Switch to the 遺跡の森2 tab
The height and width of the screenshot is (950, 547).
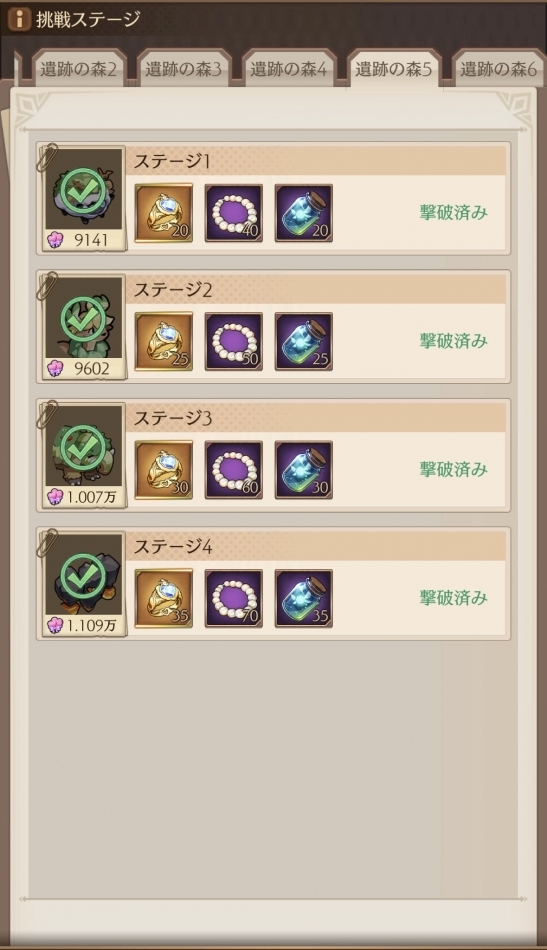(x=78, y=69)
